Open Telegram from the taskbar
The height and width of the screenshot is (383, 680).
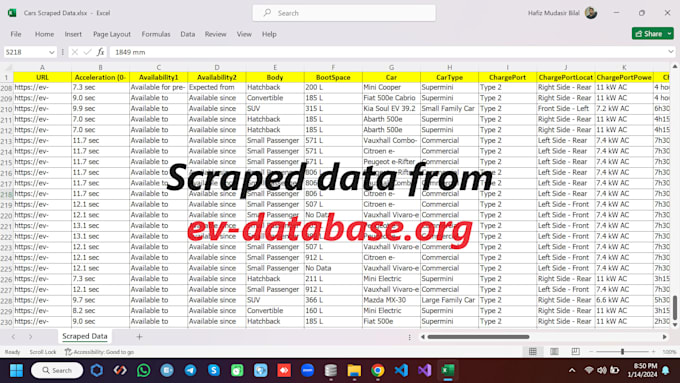[x=190, y=370]
